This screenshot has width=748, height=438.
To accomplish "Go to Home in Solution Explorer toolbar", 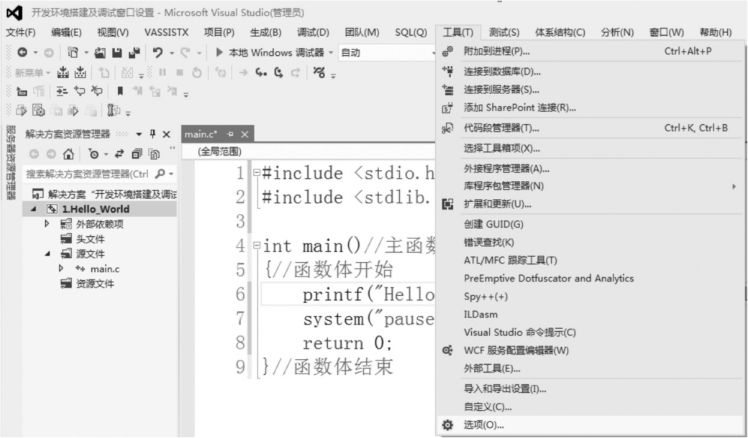I will 68,154.
